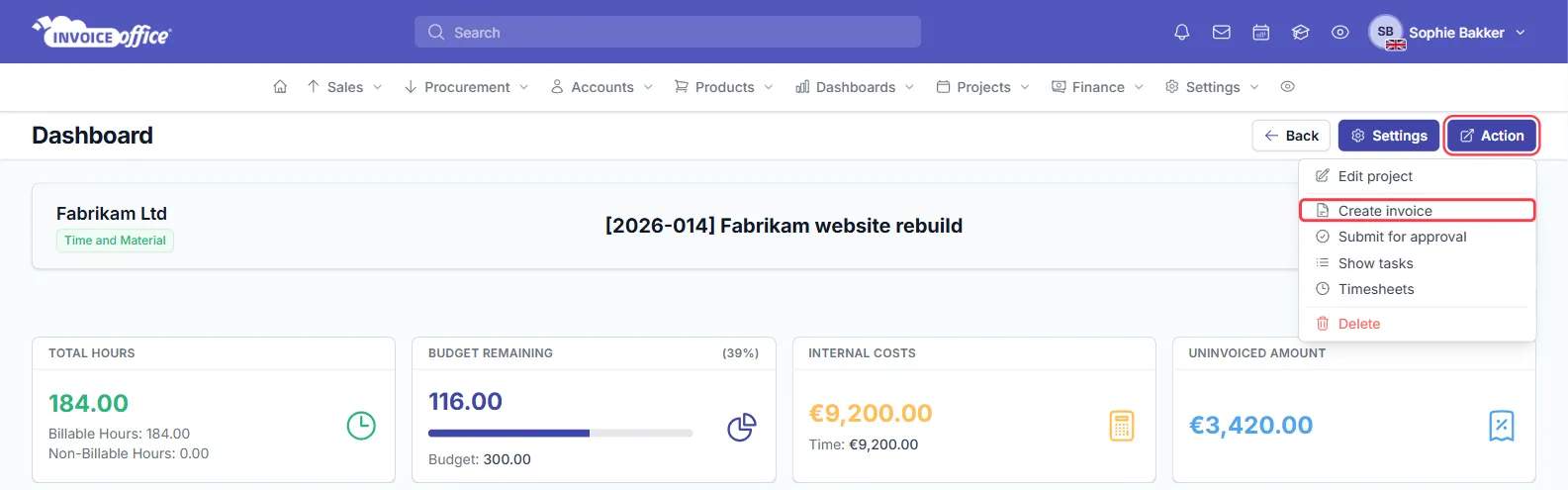Click the €3,420.00 uninvoiced amount

tap(1250, 425)
